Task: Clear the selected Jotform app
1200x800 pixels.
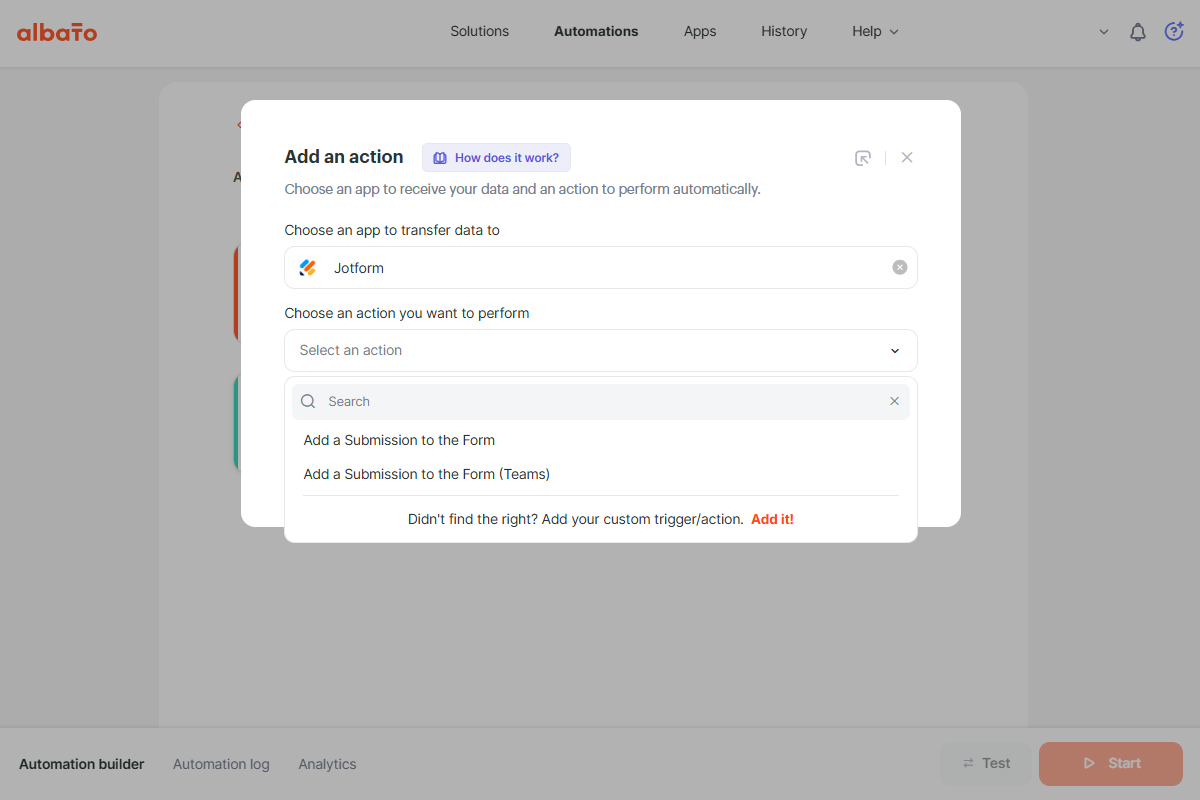Action: click(x=899, y=267)
